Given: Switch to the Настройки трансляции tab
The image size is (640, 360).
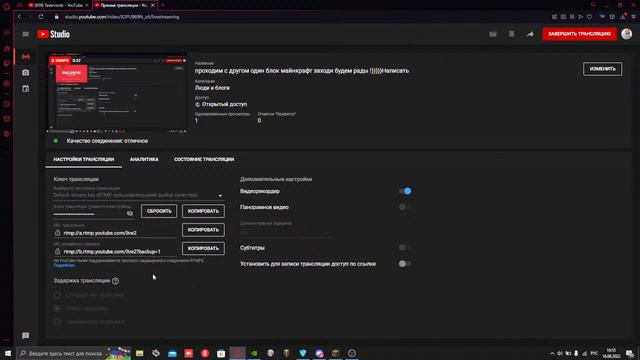Looking at the screenshot, I should [84, 159].
